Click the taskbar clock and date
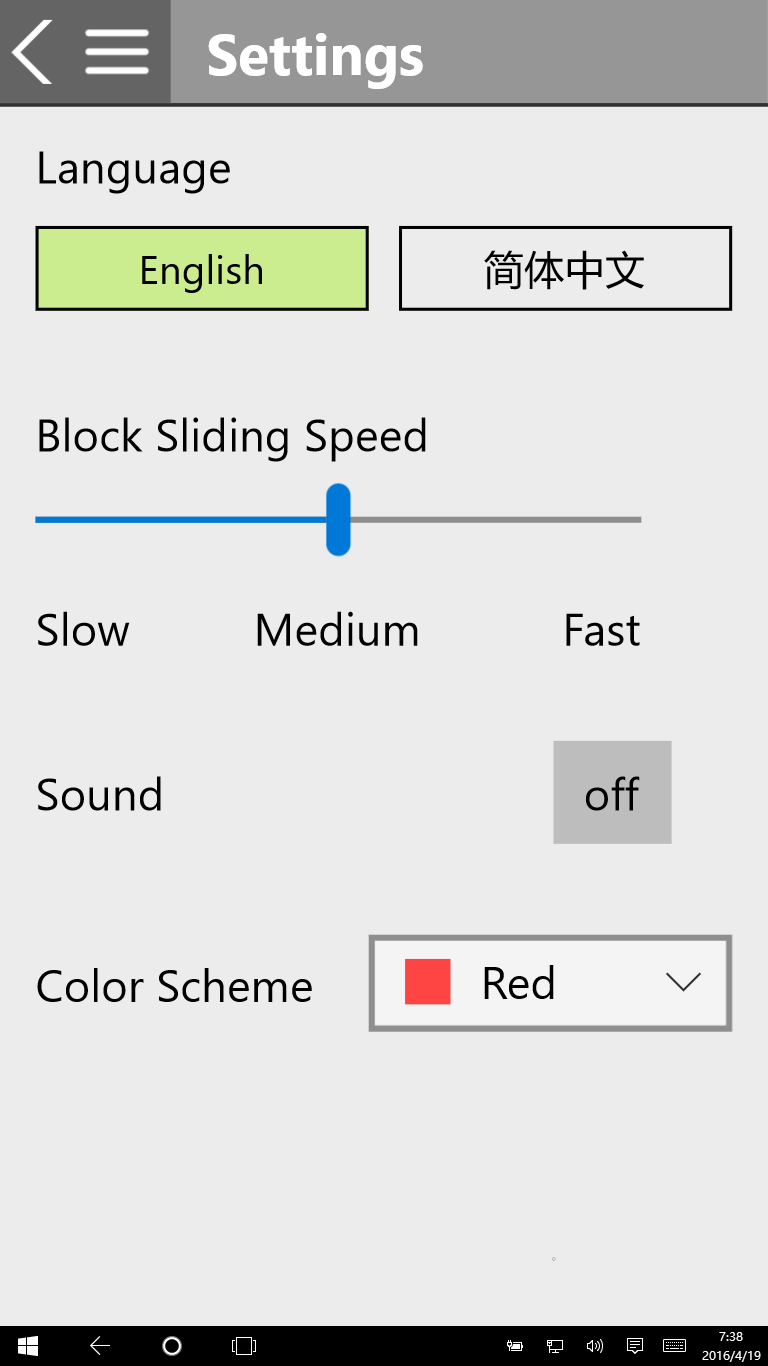The width and height of the screenshot is (768, 1366). pos(731,1346)
